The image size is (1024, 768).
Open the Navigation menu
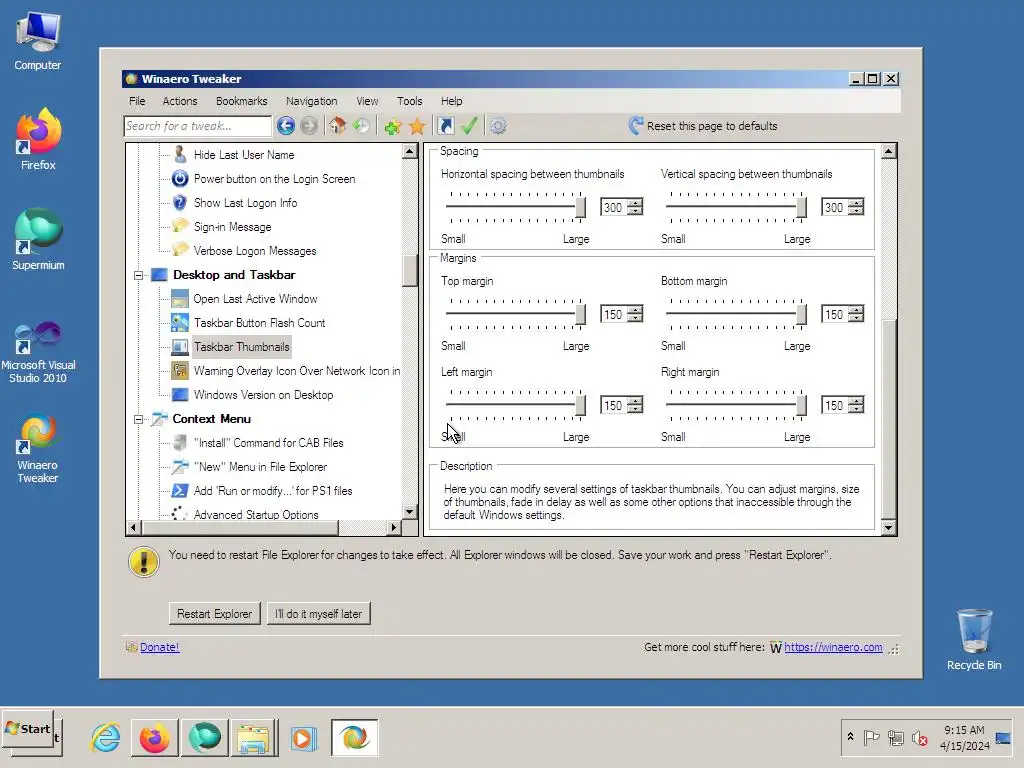pyautogui.click(x=312, y=101)
